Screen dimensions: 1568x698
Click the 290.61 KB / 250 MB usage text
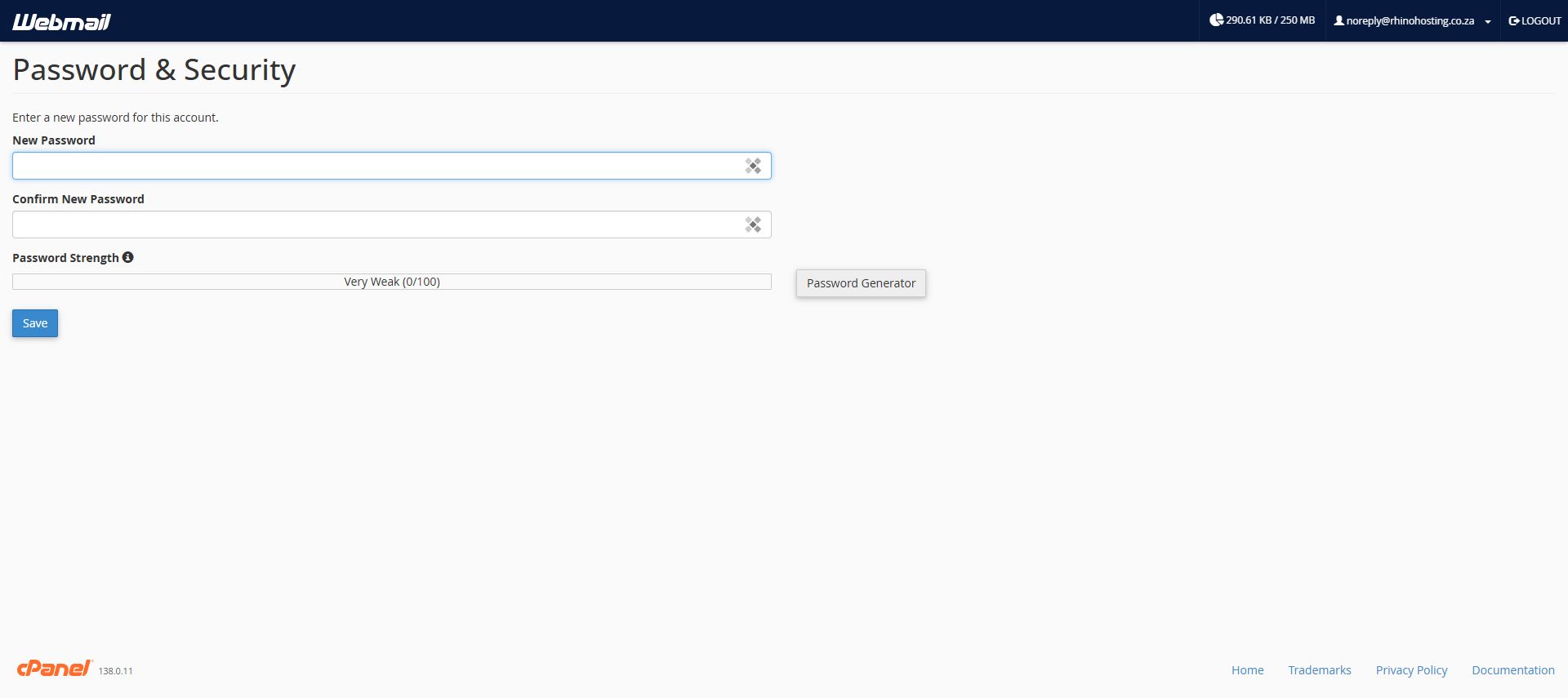click(1270, 20)
